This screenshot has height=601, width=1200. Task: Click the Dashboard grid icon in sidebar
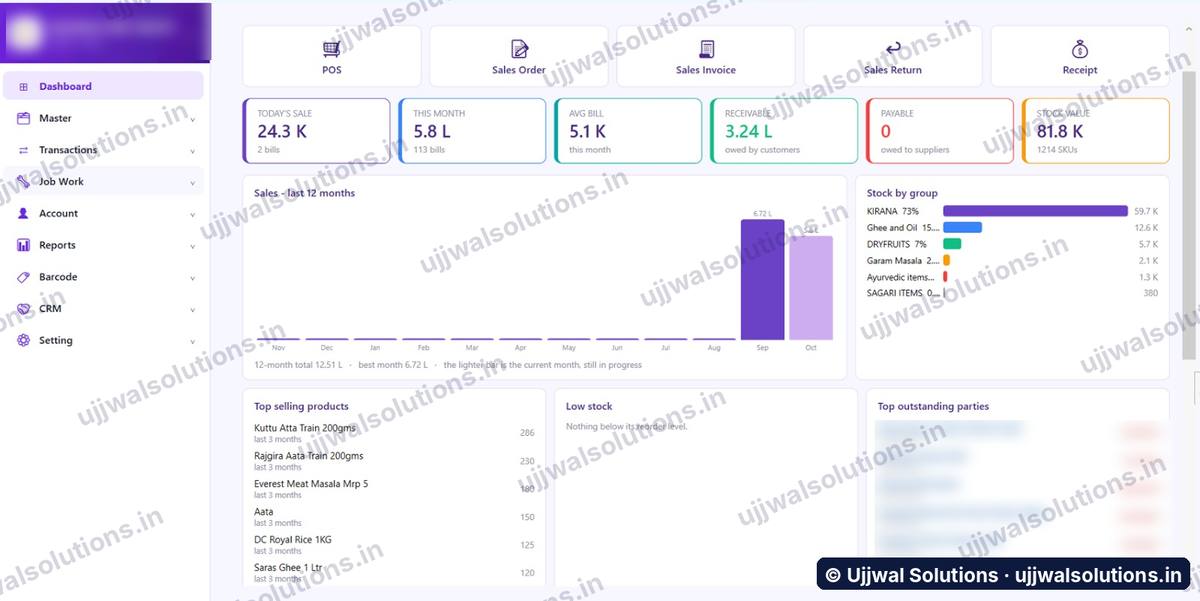click(x=23, y=87)
